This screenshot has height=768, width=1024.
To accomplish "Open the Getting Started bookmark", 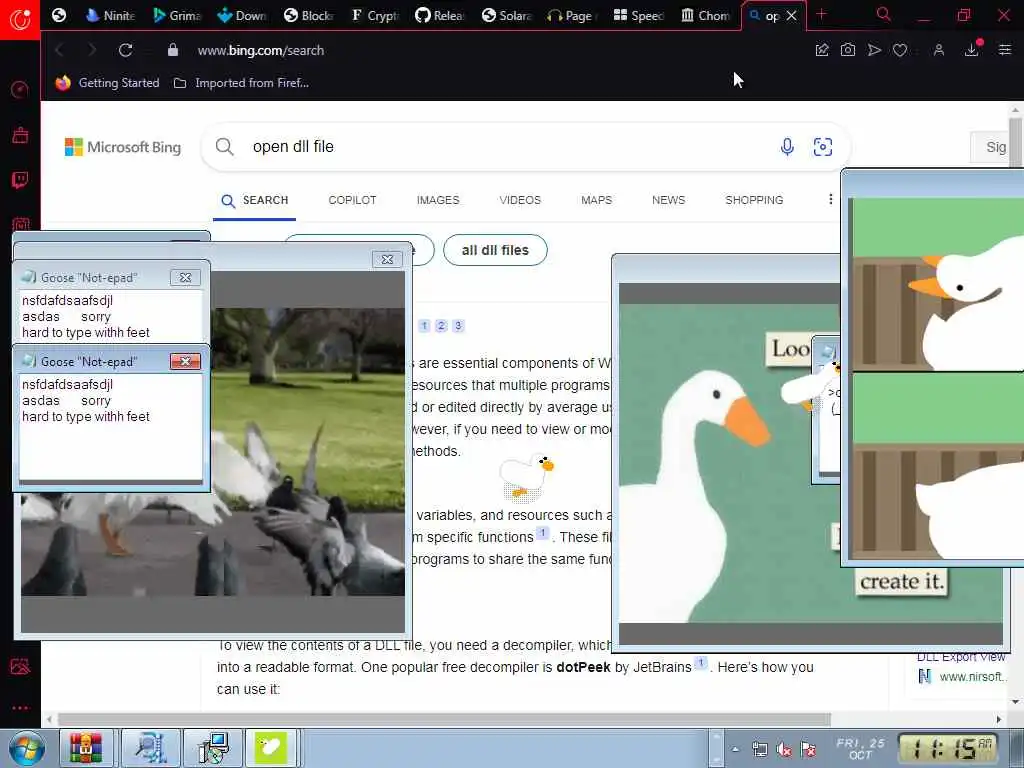I will click(x=107, y=83).
